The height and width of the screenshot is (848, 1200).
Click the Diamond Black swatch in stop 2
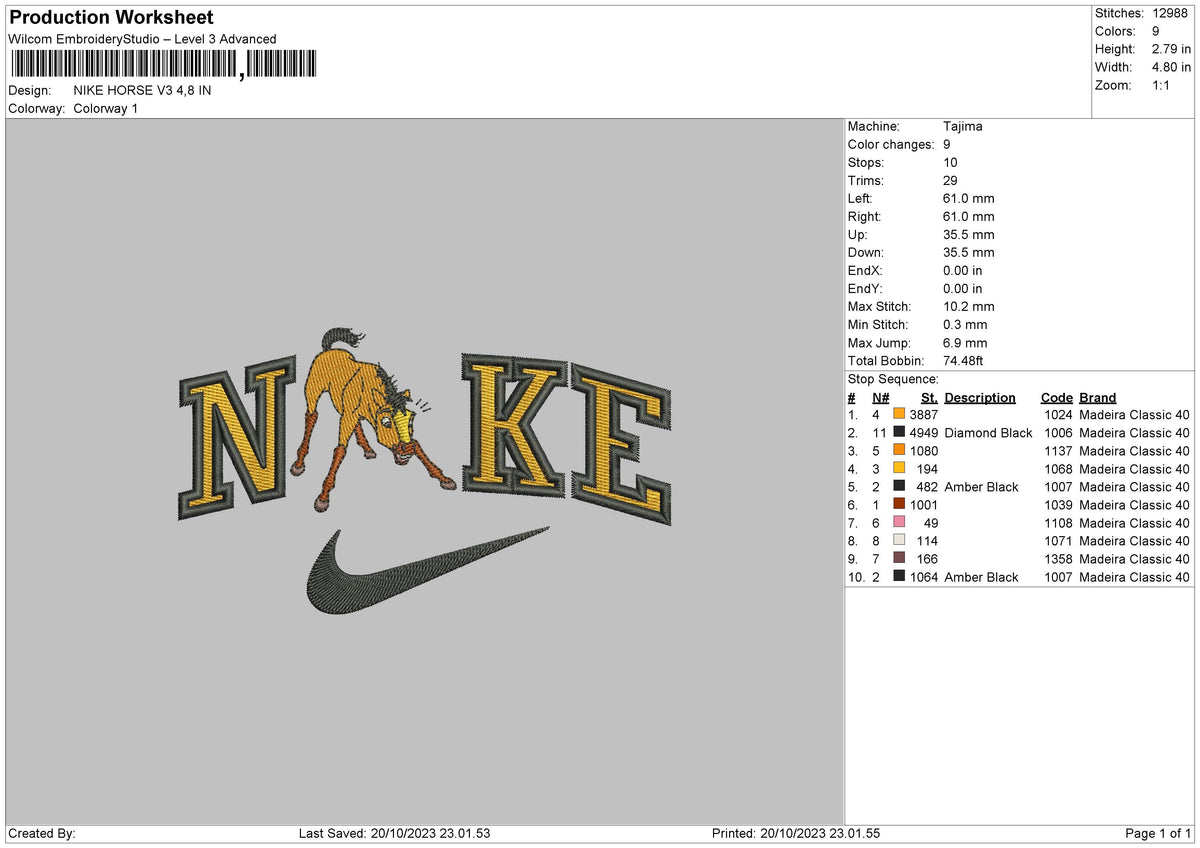[x=899, y=433]
